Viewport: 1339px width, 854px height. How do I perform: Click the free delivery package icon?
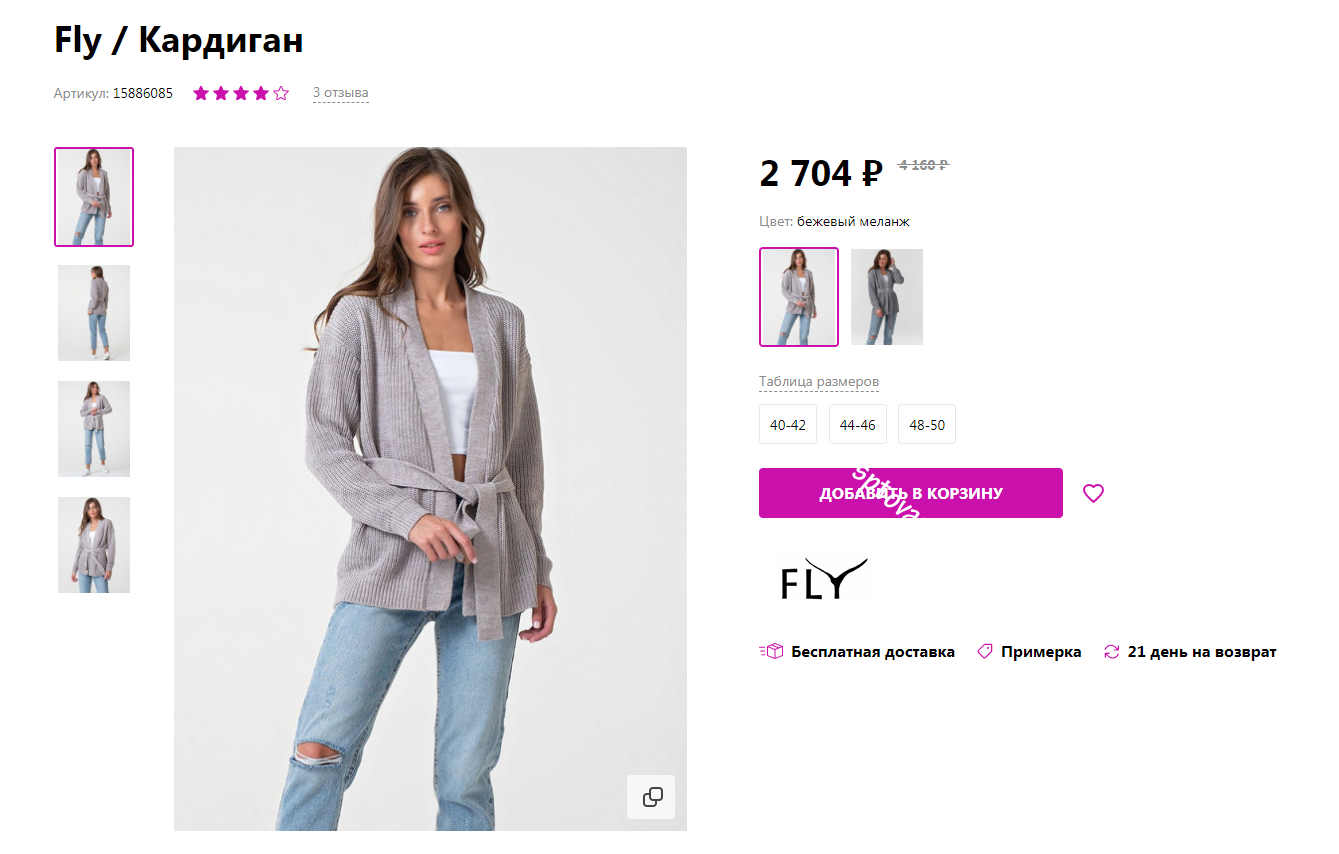[x=772, y=650]
